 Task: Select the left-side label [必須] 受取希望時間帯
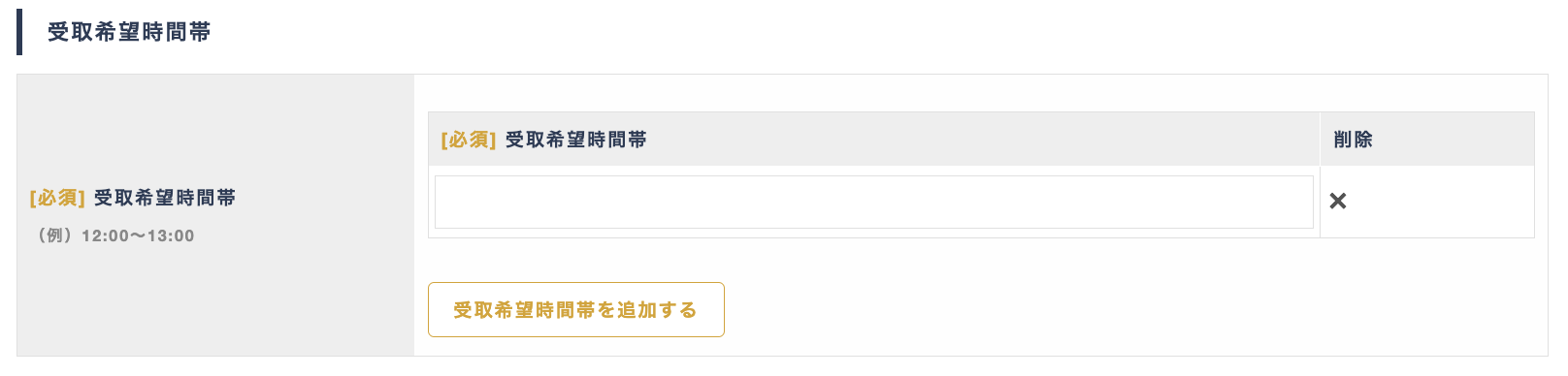click(x=133, y=198)
